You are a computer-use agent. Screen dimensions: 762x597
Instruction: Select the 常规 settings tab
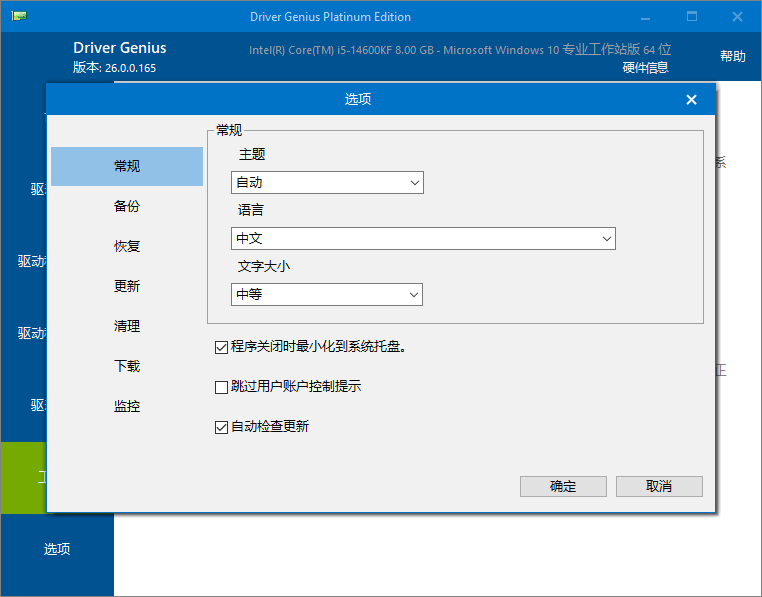pos(127,166)
